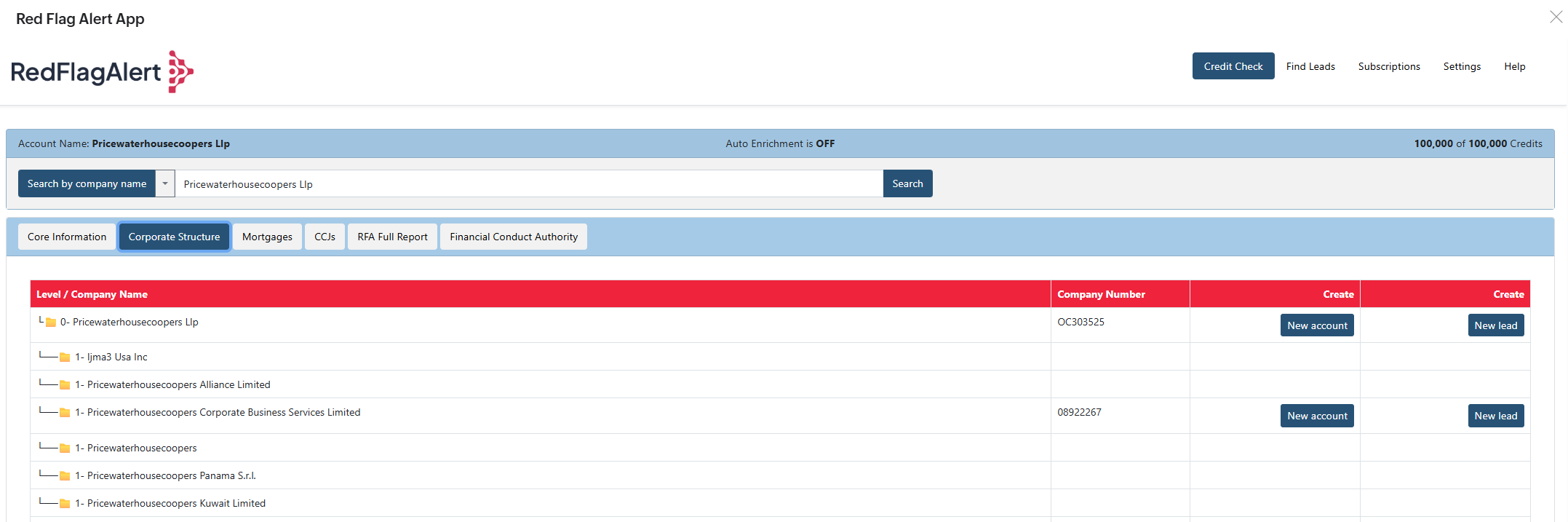This screenshot has height=522, width=1568.
Task: Open Settings in top navigation
Action: pyautogui.click(x=1462, y=66)
